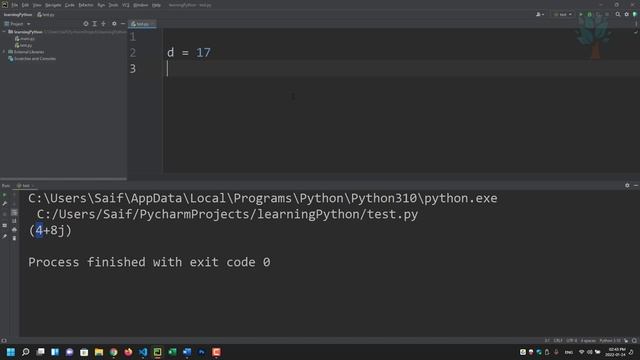Open Firefox from taskbar
This screenshot has height=360, width=640.
coord(128,352)
